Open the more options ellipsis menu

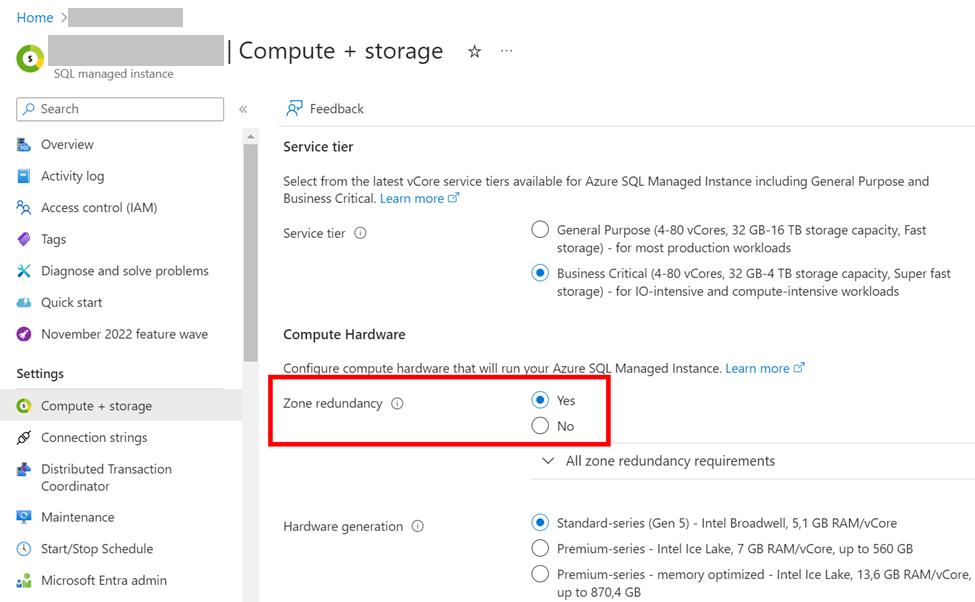click(506, 51)
